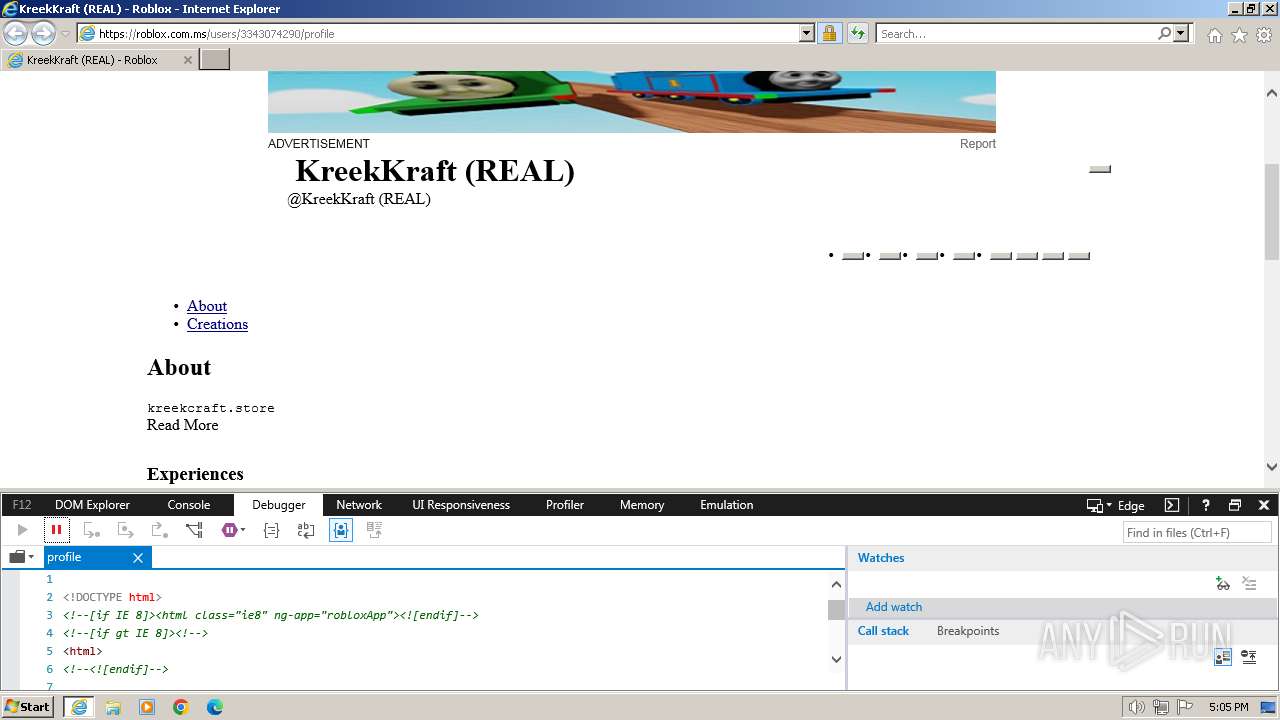Open dev tools Help question mark
This screenshot has width=1280, height=720.
click(x=1206, y=505)
